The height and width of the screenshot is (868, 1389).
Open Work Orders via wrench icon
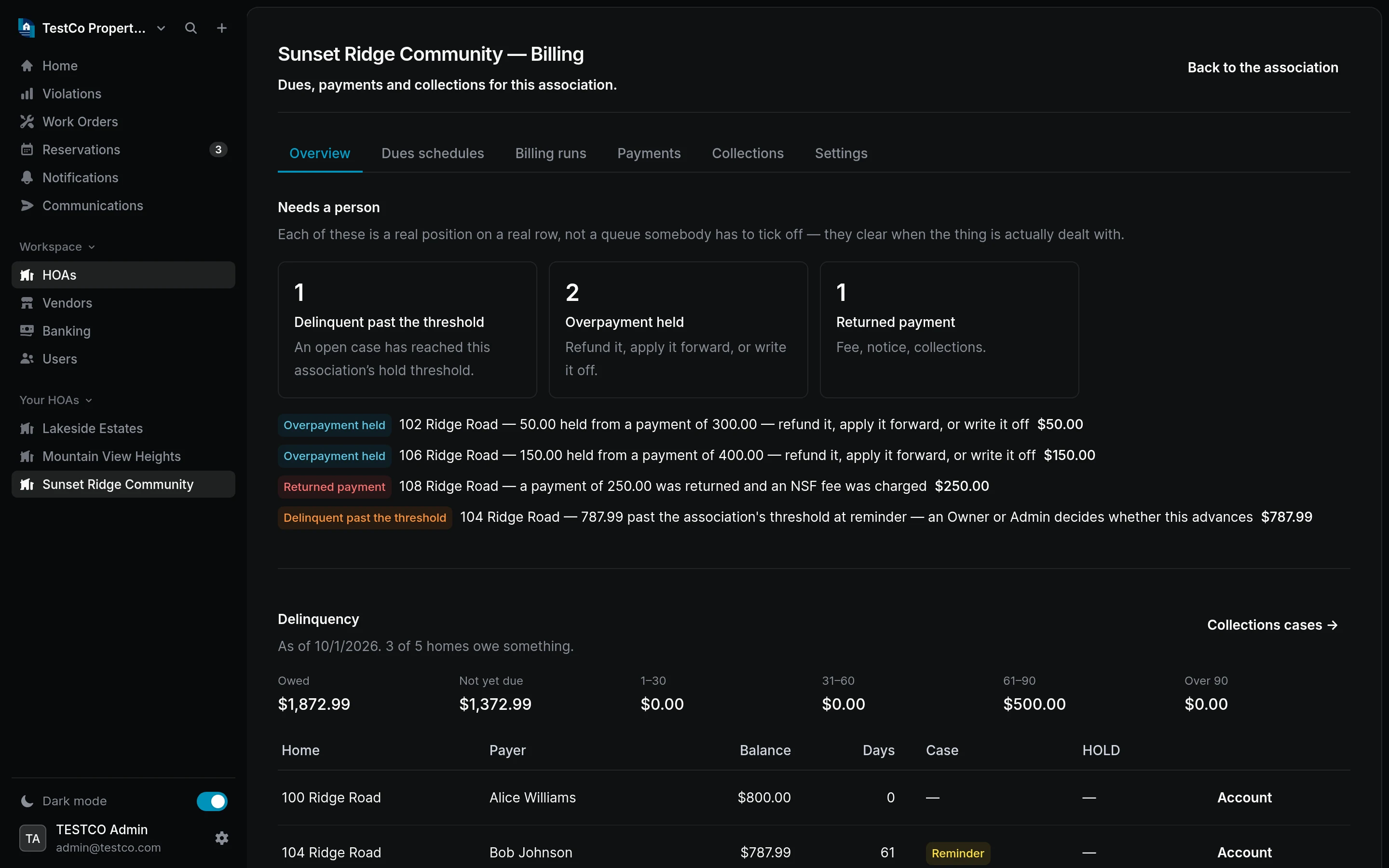(27, 122)
